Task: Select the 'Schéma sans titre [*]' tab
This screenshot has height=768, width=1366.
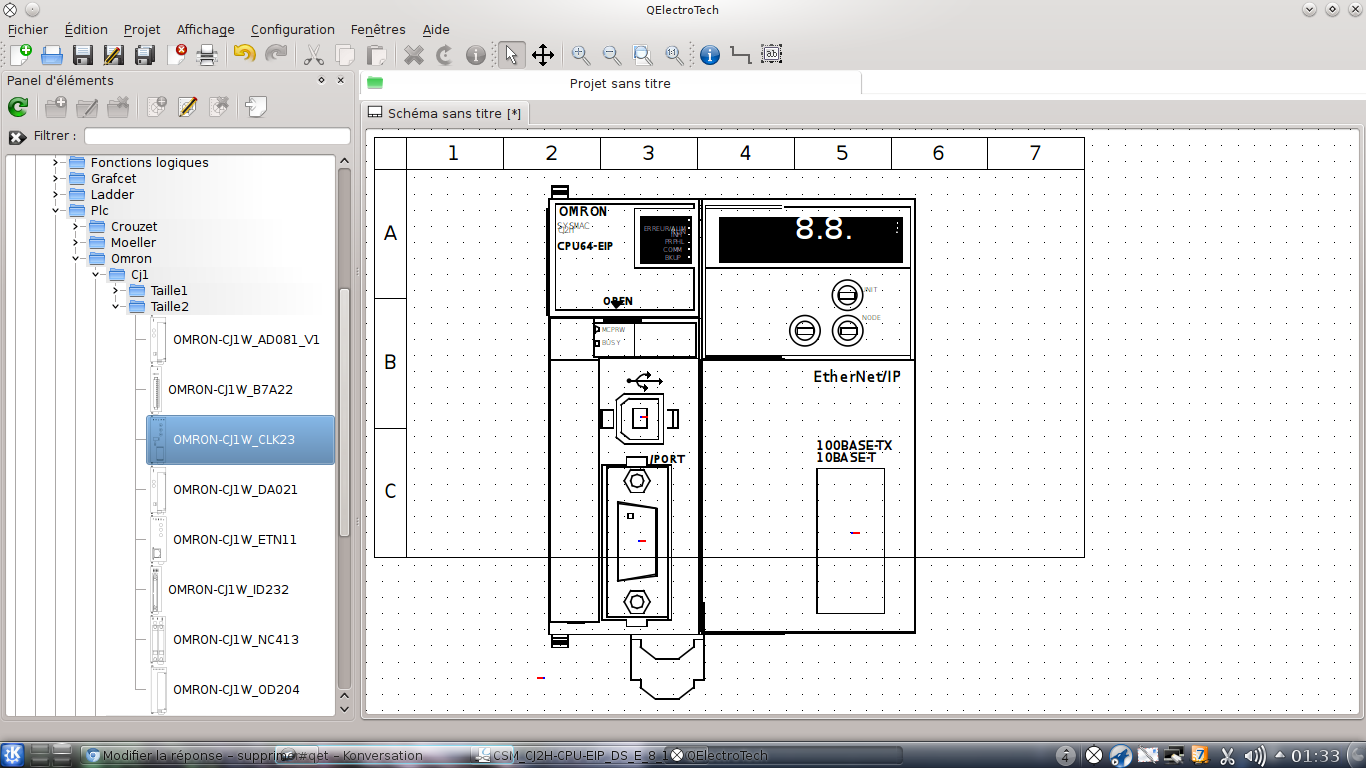Action: 445,113
